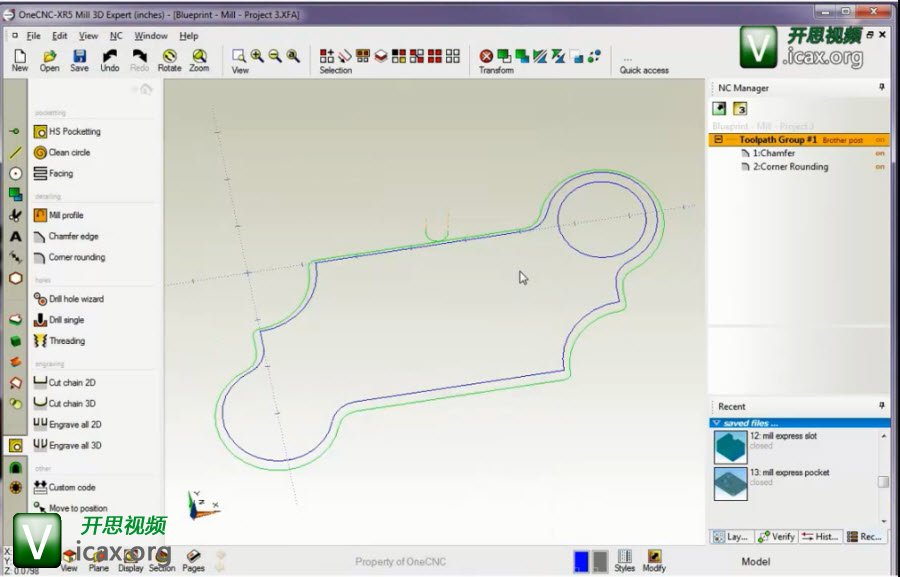Viewport: 900px width, 577px height.
Task: Select the HS Pocketting tool
Action: tap(74, 132)
